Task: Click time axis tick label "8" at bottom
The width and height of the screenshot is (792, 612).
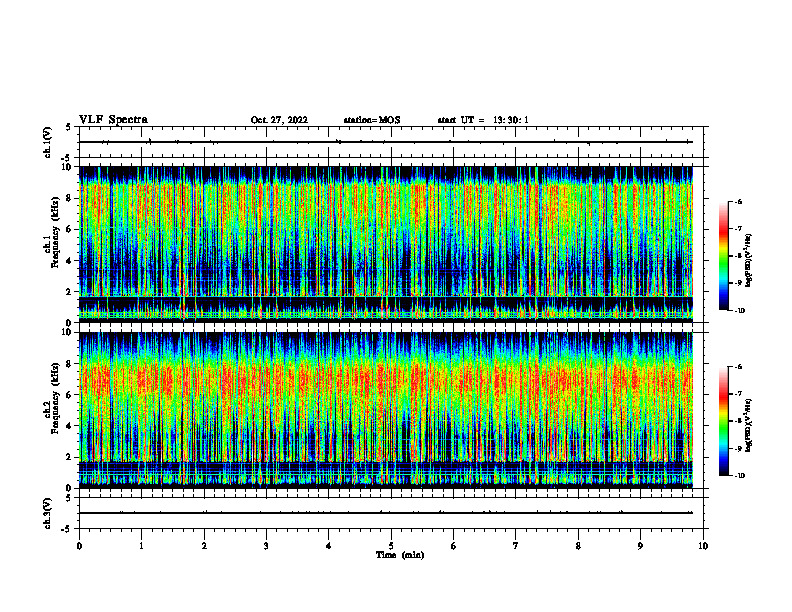Action: tap(578, 546)
